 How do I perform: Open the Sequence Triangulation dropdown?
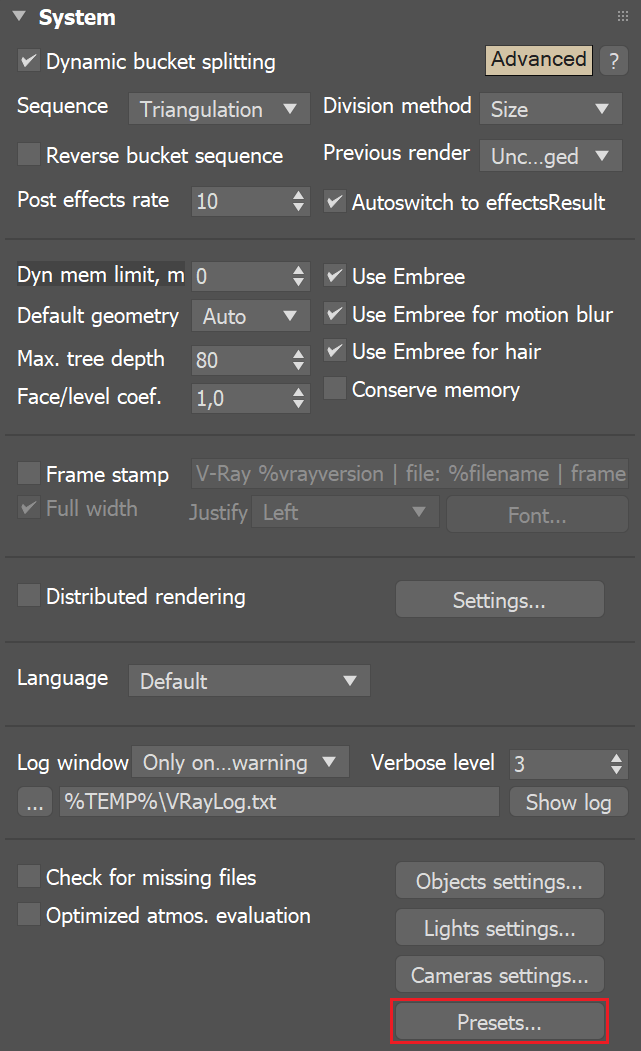pyautogui.click(x=218, y=109)
